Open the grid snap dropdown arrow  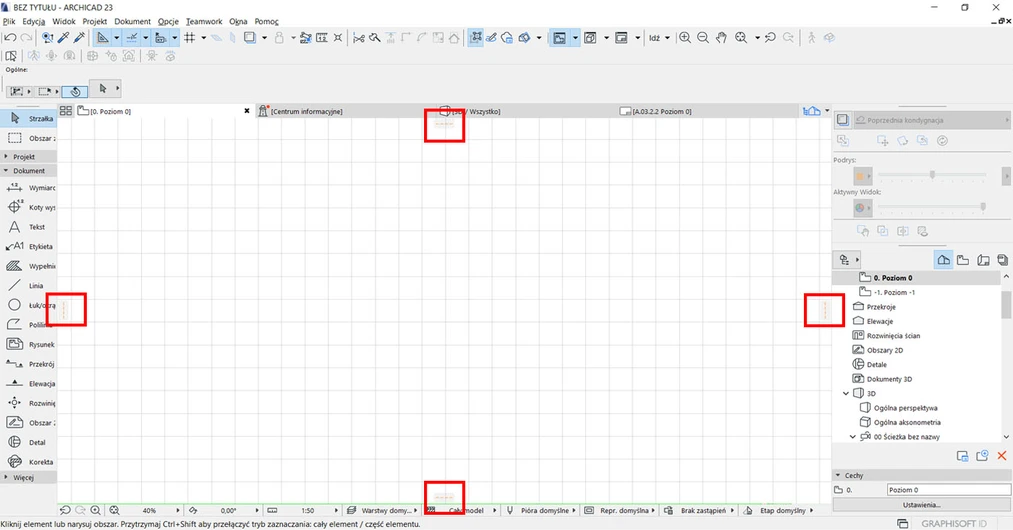pyautogui.click(x=204, y=37)
